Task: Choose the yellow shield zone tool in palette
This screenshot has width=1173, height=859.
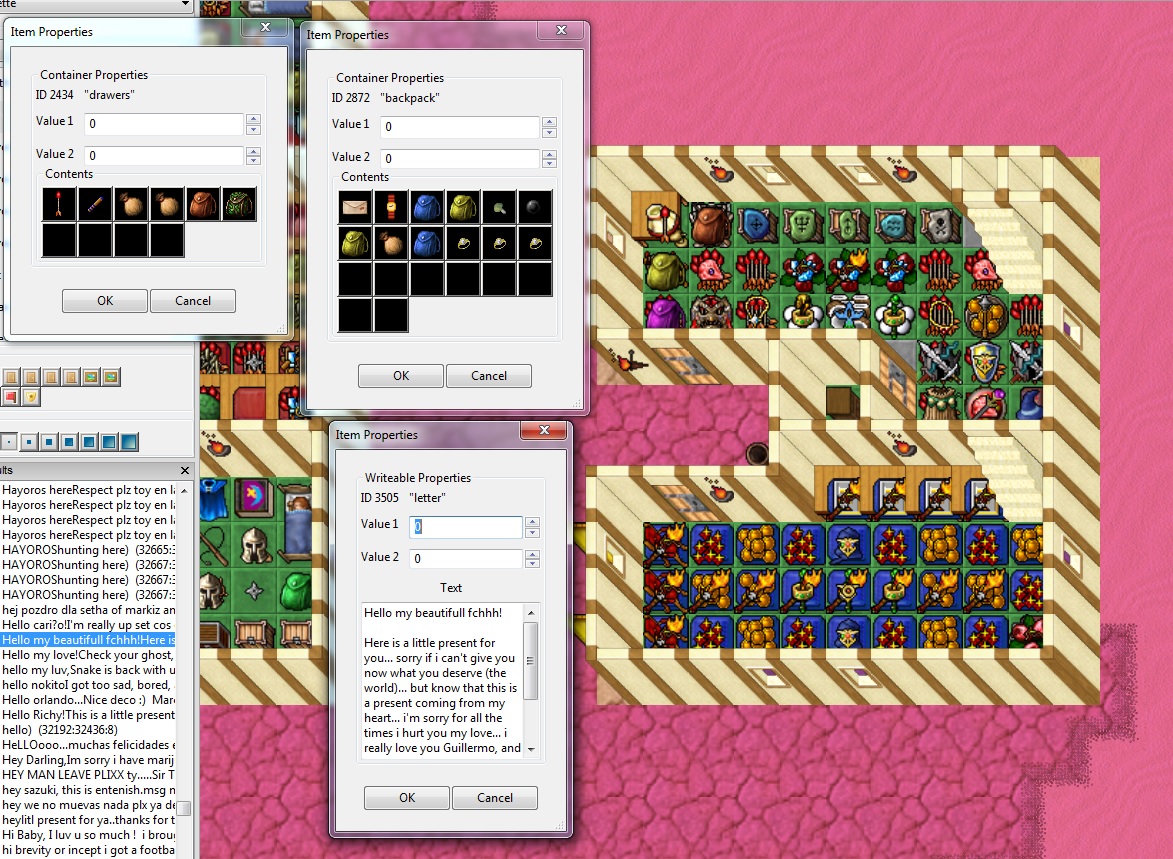Action: point(31,397)
